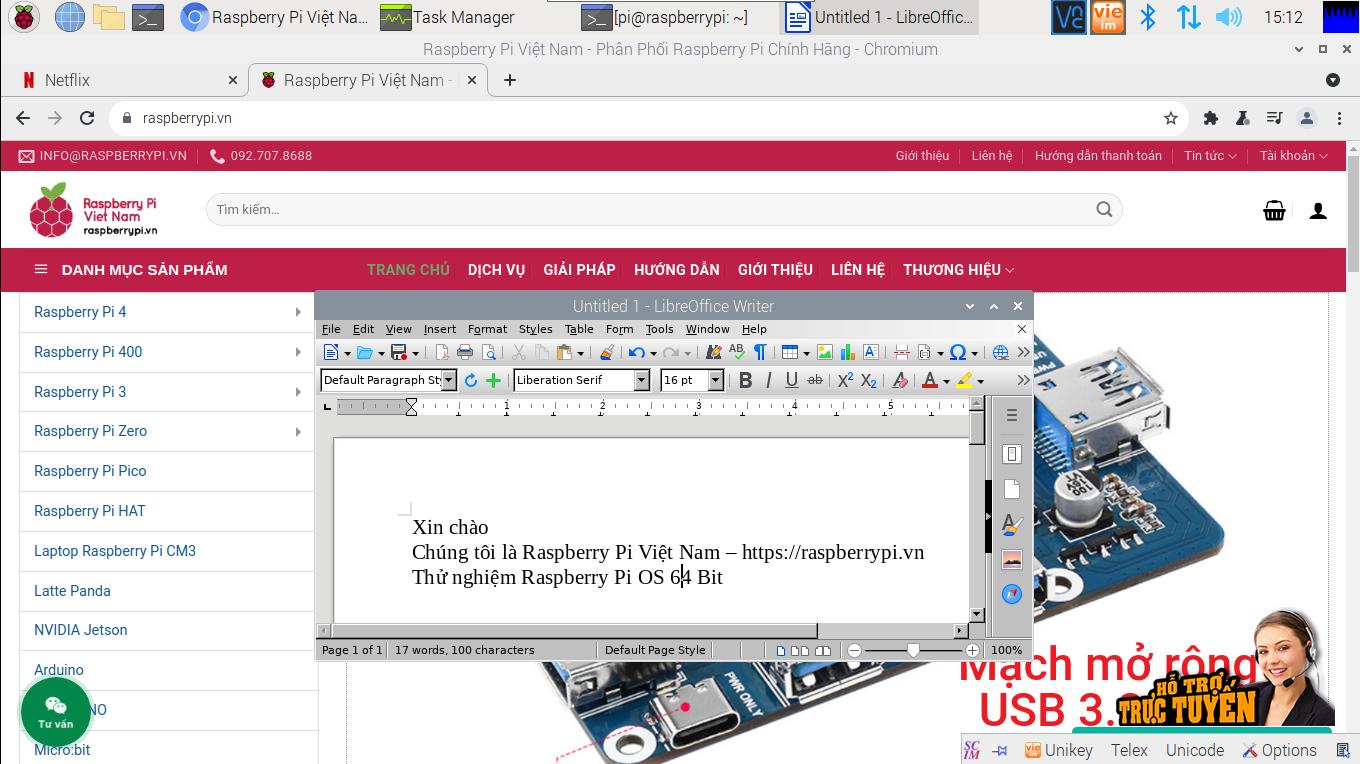Expand the Raspberry Pi 4 category arrow
Image resolution: width=1360 pixels, height=764 pixels.
pyautogui.click(x=298, y=312)
